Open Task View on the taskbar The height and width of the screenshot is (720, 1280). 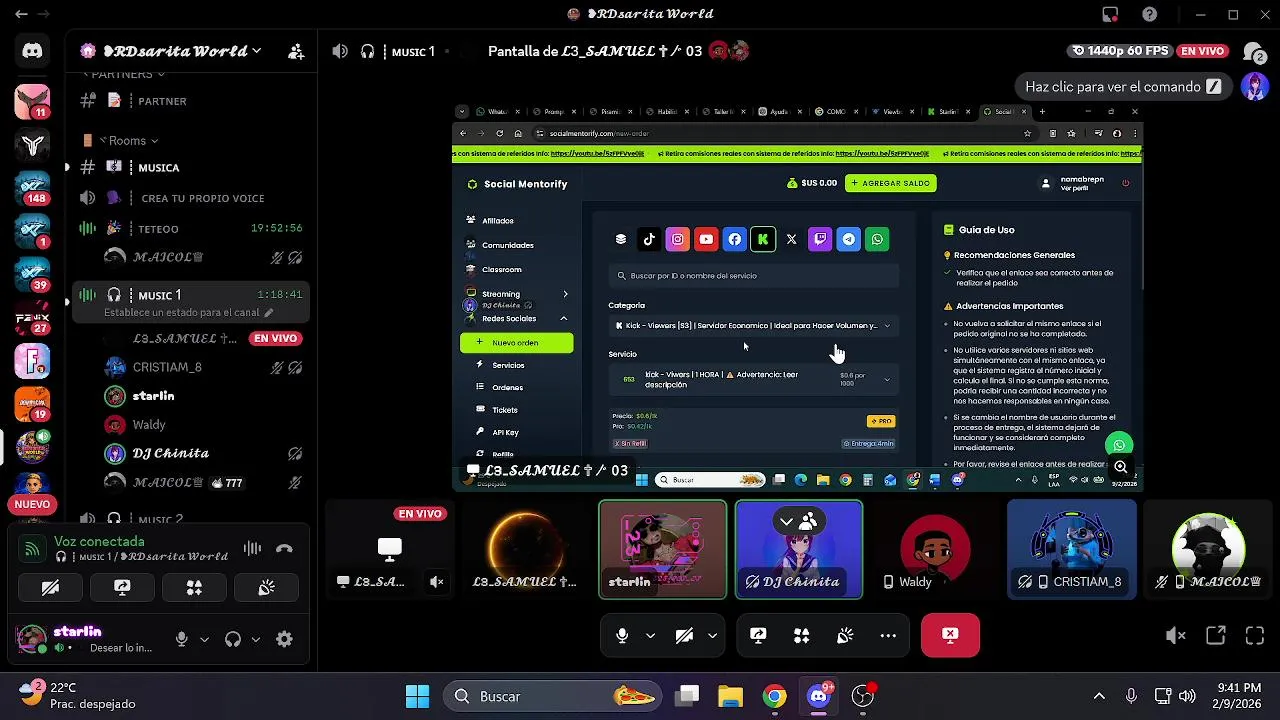(x=687, y=696)
